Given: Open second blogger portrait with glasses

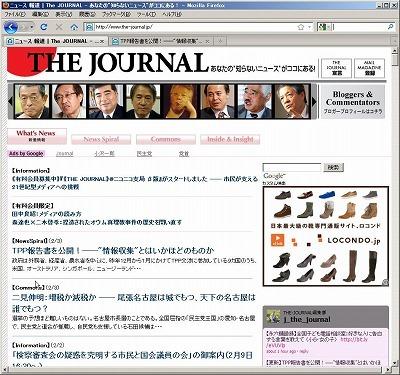Looking at the screenshot, I should pyautogui.click(x=69, y=101).
